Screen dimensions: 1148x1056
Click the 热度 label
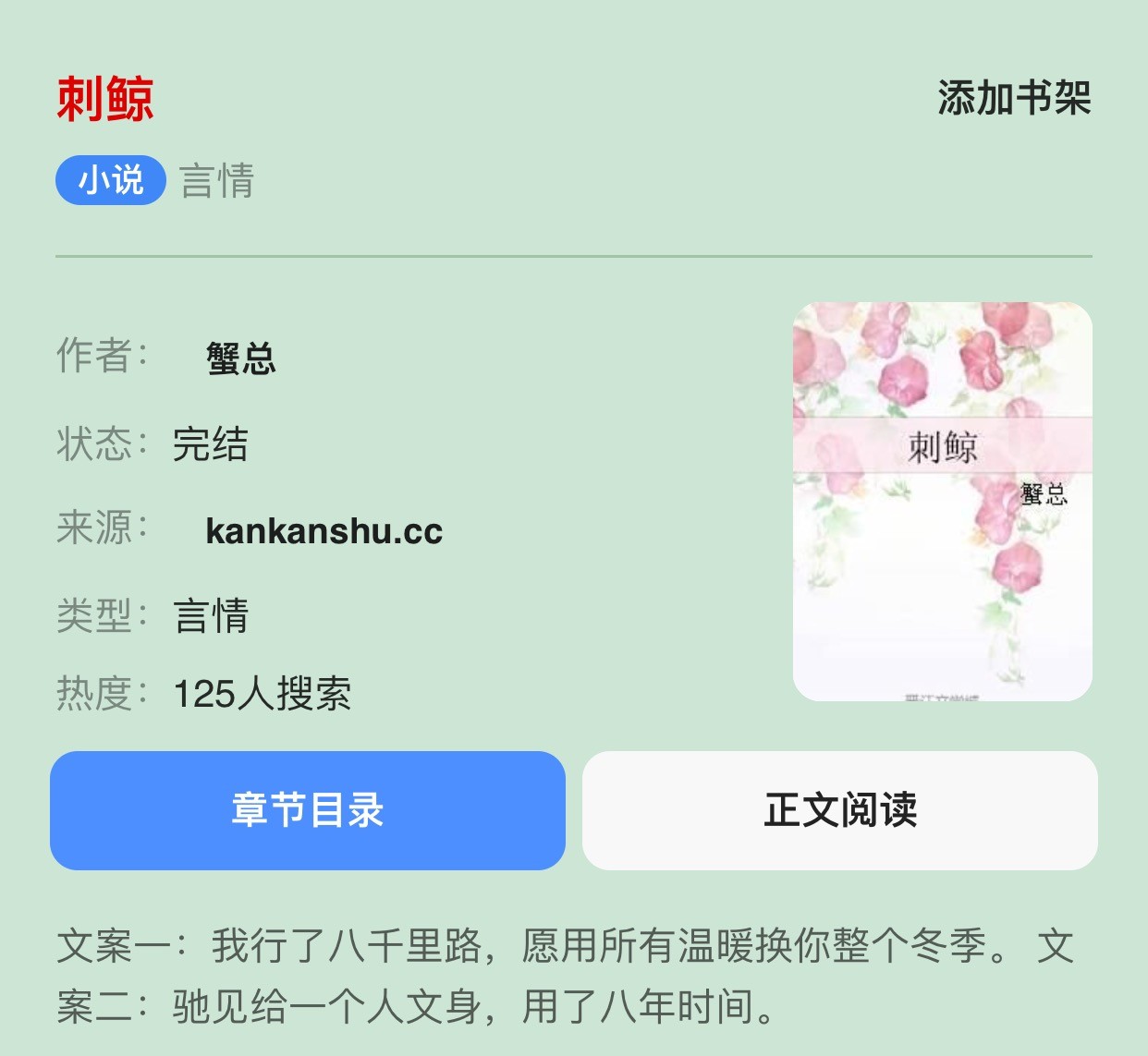(102, 693)
